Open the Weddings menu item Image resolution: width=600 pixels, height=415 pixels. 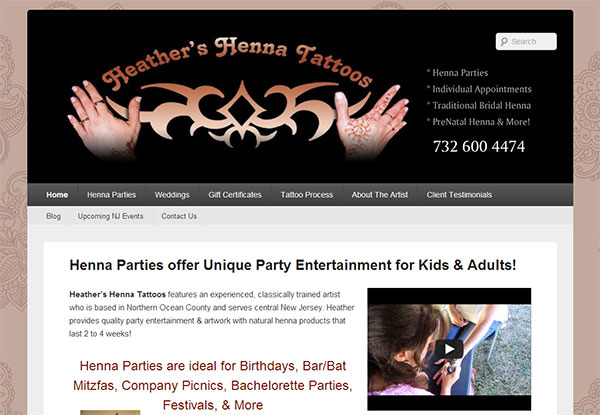coord(172,195)
